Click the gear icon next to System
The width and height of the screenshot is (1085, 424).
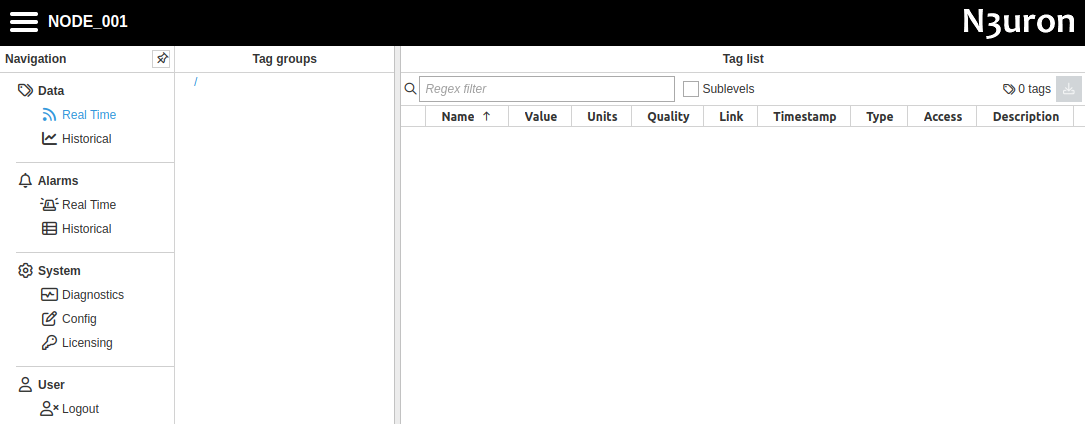click(x=26, y=271)
